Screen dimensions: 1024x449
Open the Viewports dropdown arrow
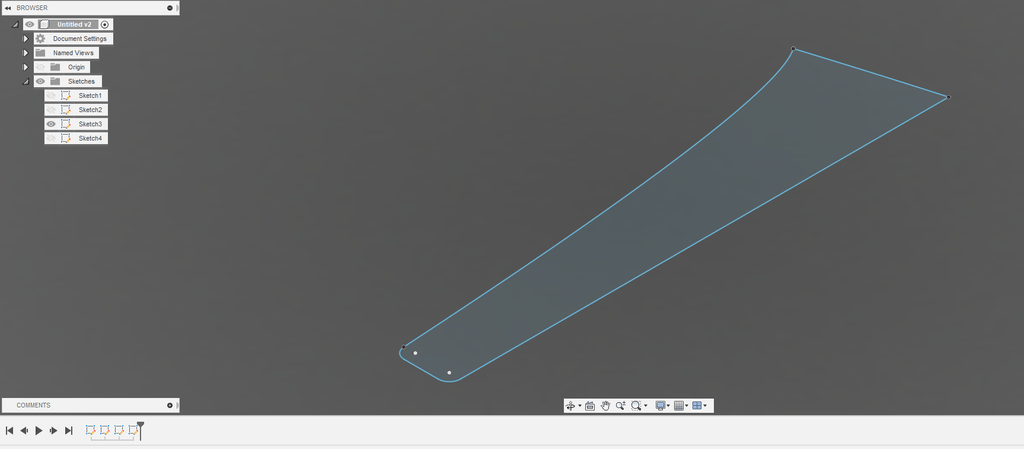point(705,406)
